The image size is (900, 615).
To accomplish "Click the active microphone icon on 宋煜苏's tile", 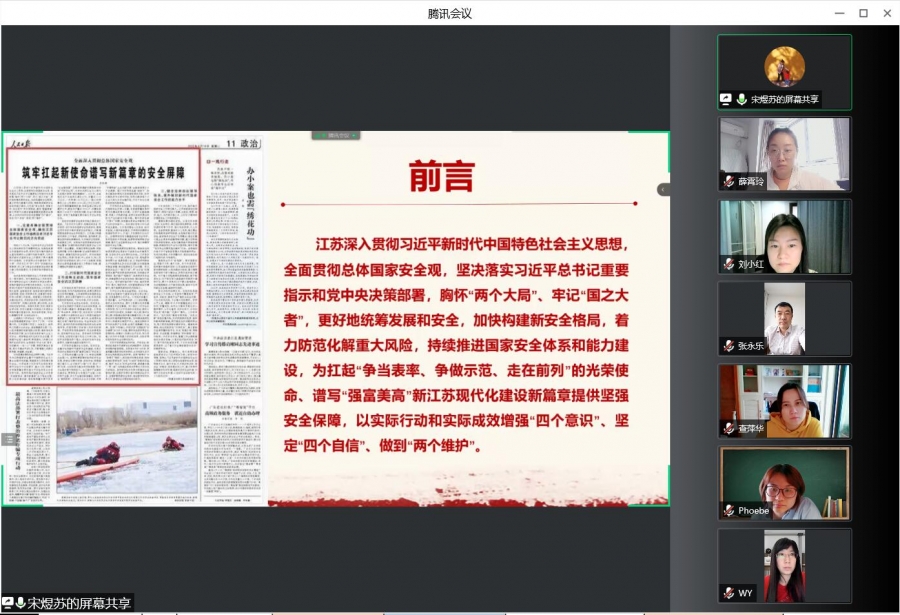I will (x=742, y=98).
